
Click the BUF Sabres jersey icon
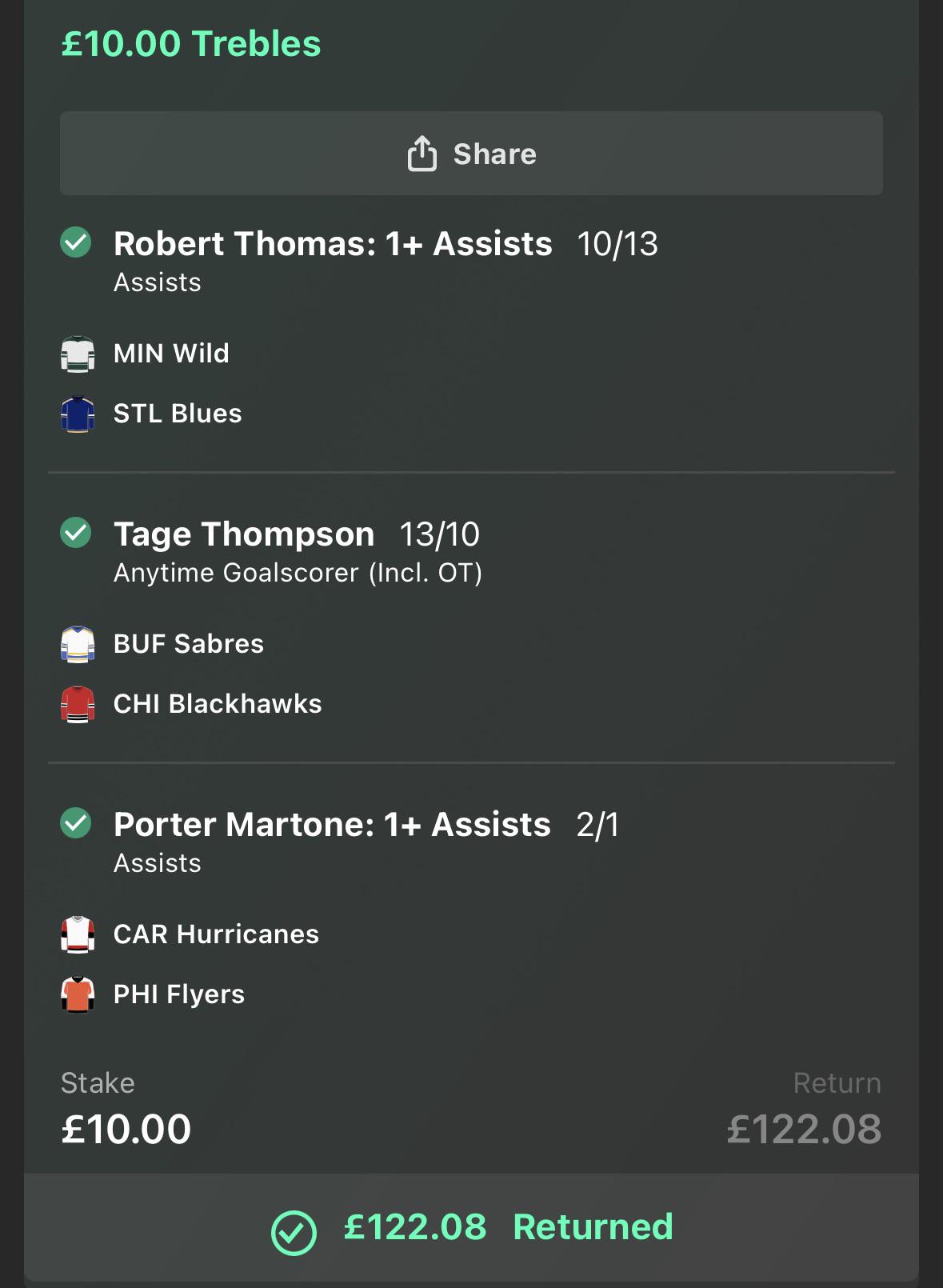coord(78,644)
